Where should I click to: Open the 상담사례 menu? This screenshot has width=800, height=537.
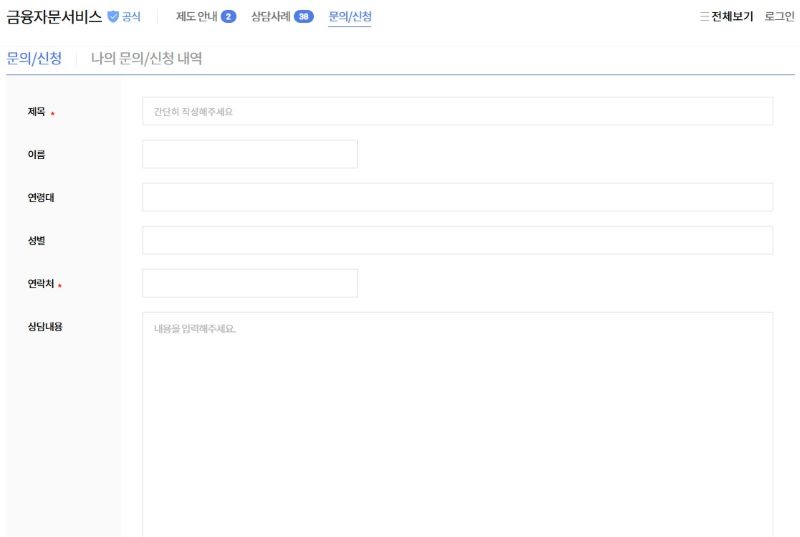[271, 17]
